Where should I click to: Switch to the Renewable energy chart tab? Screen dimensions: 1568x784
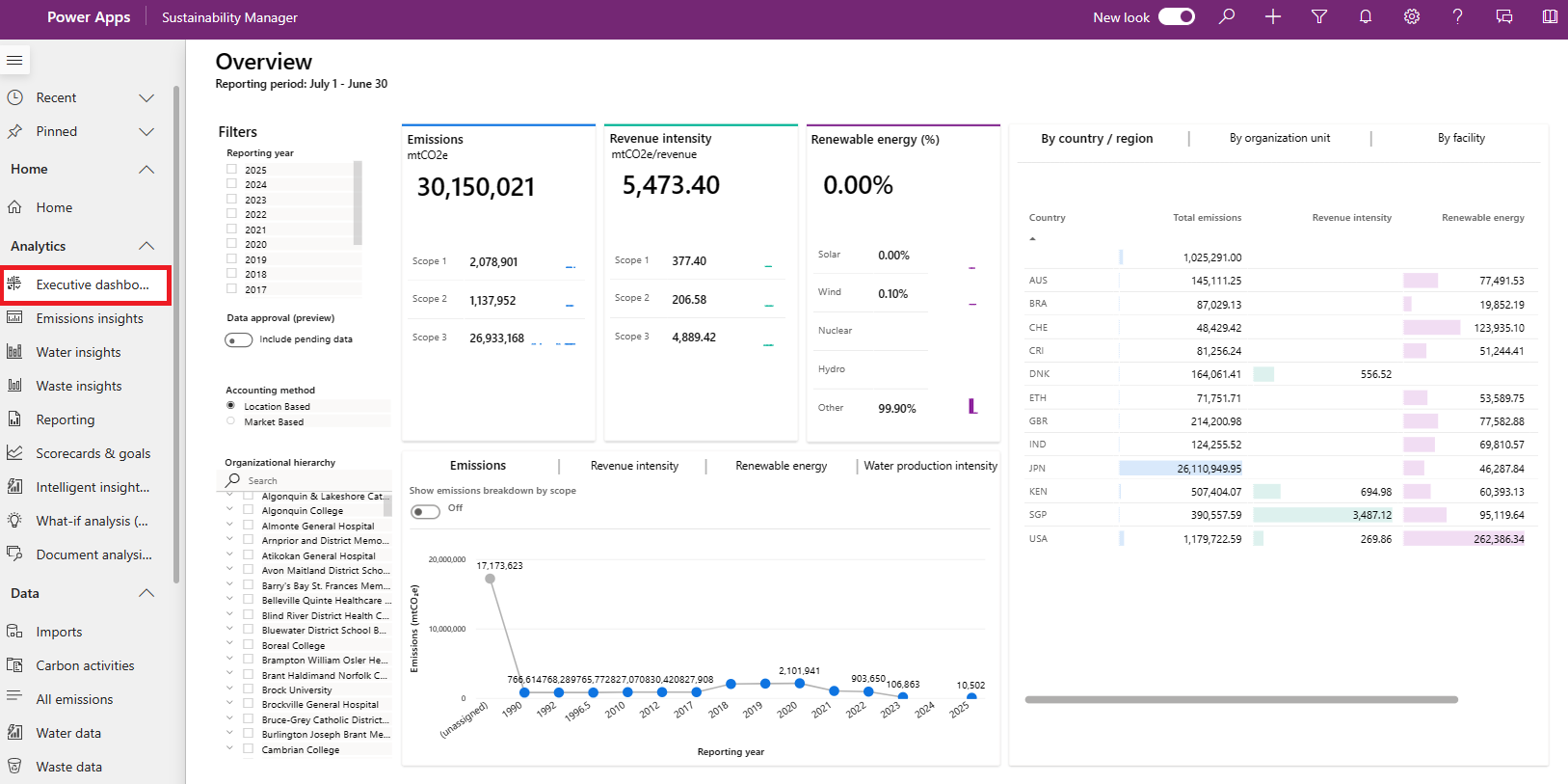pyautogui.click(x=782, y=466)
